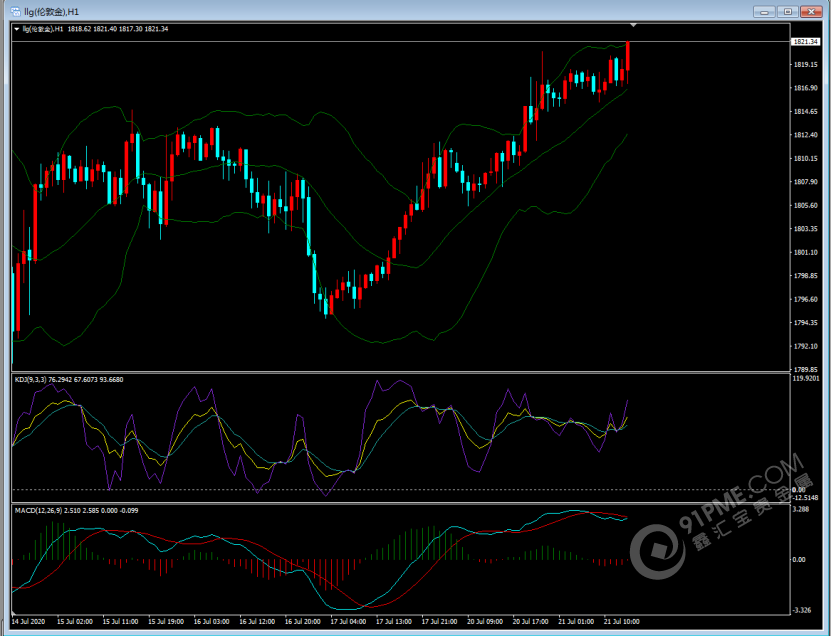Click the 21 Jul 10:00 time label
The height and width of the screenshot is (636, 831).
point(622,621)
